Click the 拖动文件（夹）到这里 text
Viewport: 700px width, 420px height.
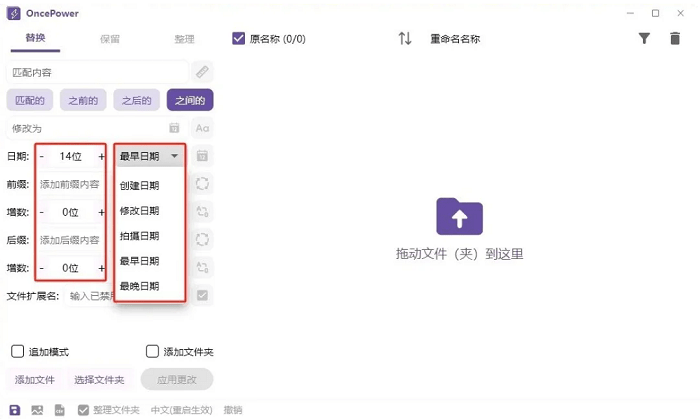[459, 254]
